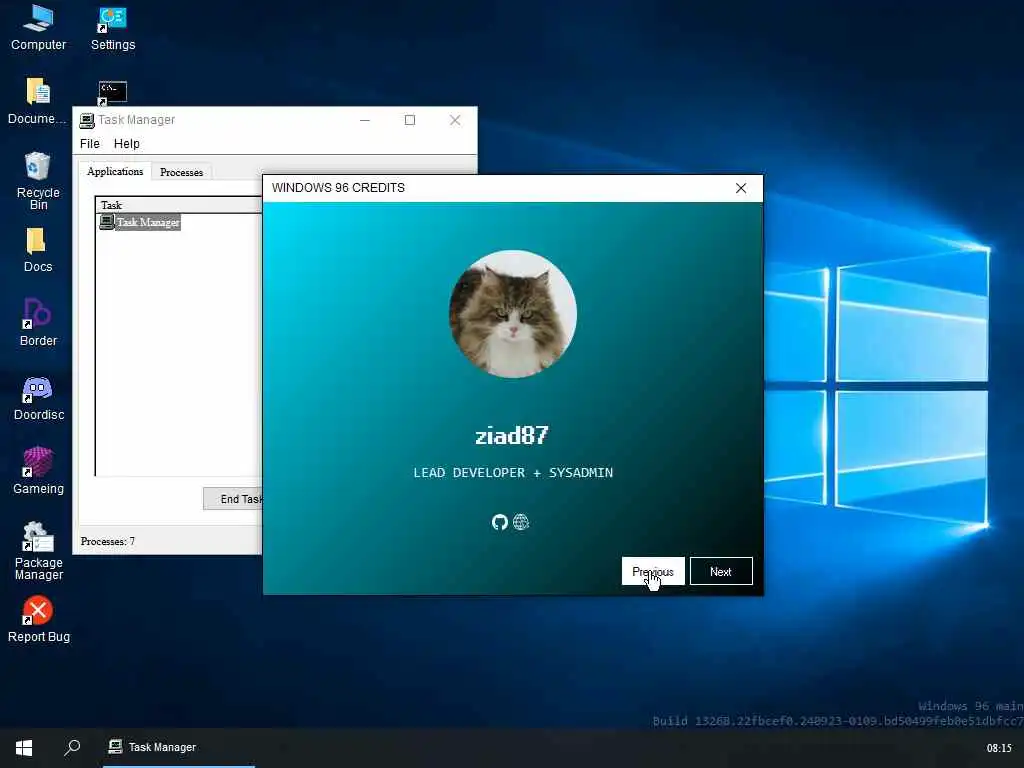
Task: Open the Settings desktop shortcut
Action: [112, 27]
